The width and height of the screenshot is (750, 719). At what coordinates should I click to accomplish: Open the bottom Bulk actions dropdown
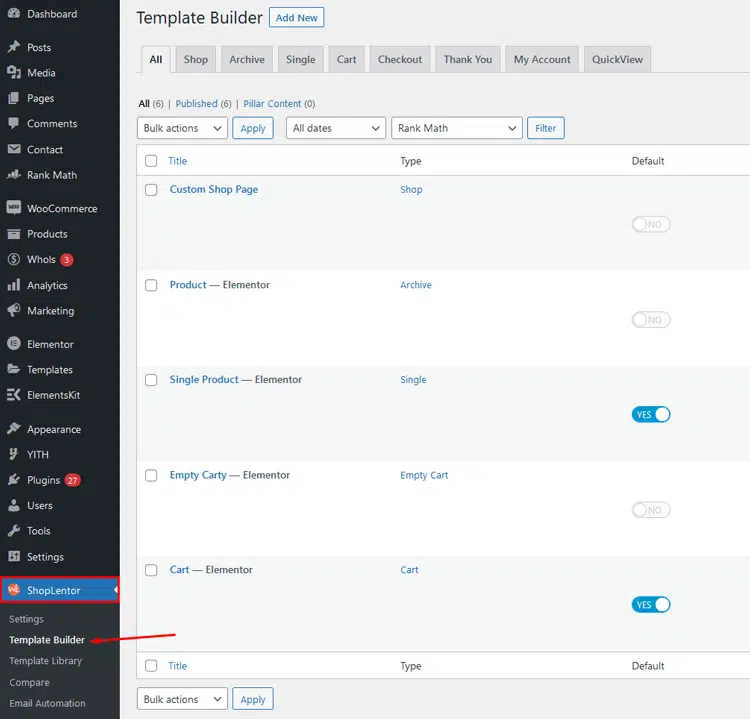pos(182,699)
